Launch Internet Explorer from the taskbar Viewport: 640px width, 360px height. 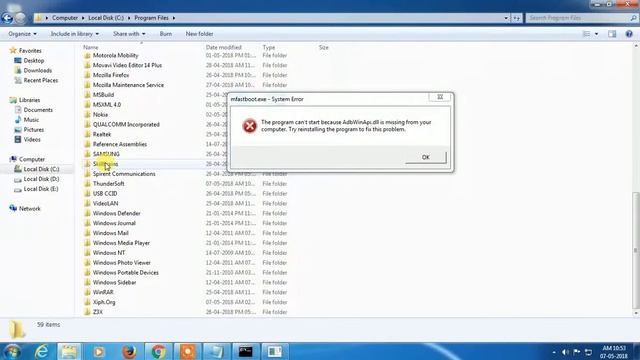point(41,351)
